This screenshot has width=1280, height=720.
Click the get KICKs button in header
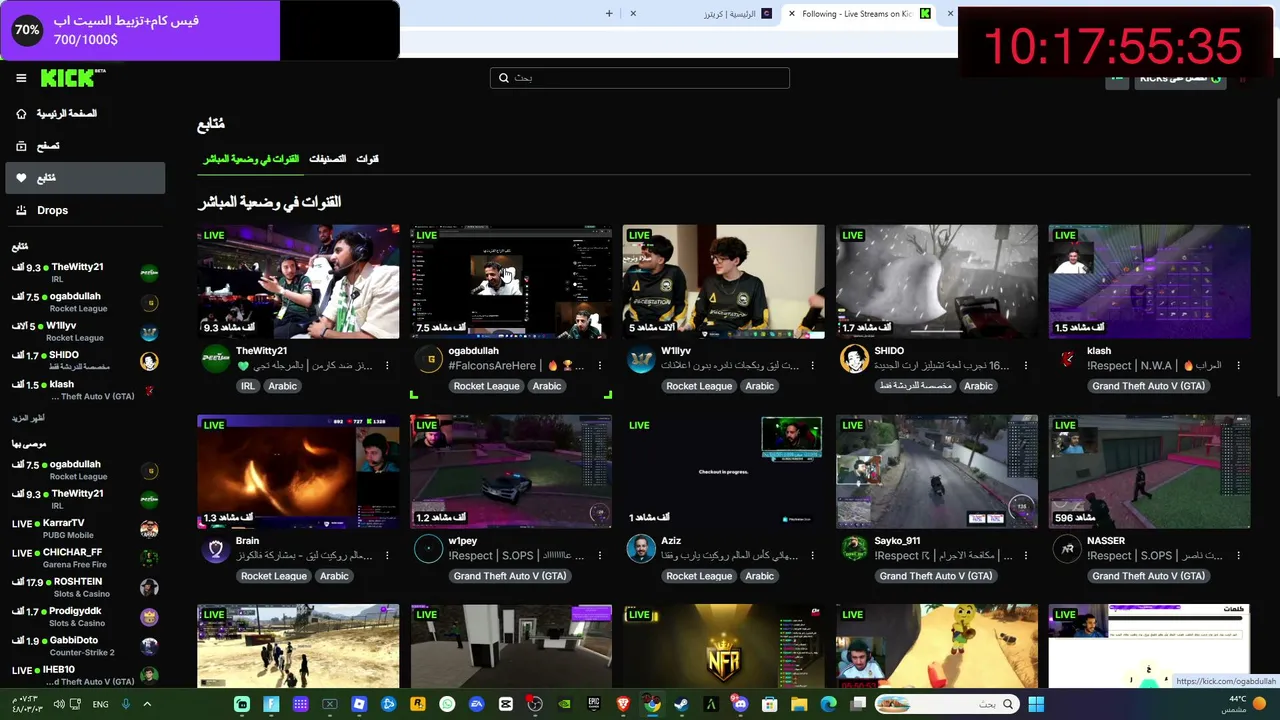1180,78
